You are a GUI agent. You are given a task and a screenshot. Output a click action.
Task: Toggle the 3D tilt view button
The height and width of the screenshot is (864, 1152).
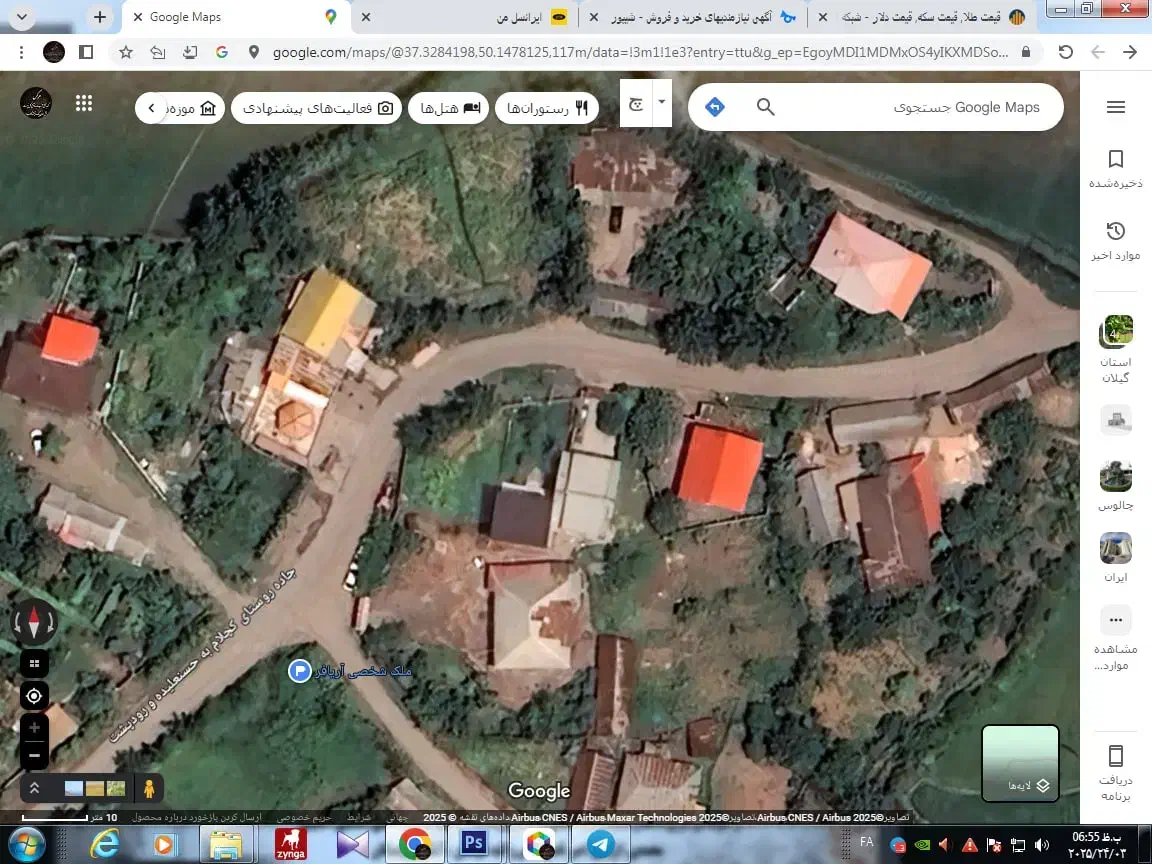(34, 663)
